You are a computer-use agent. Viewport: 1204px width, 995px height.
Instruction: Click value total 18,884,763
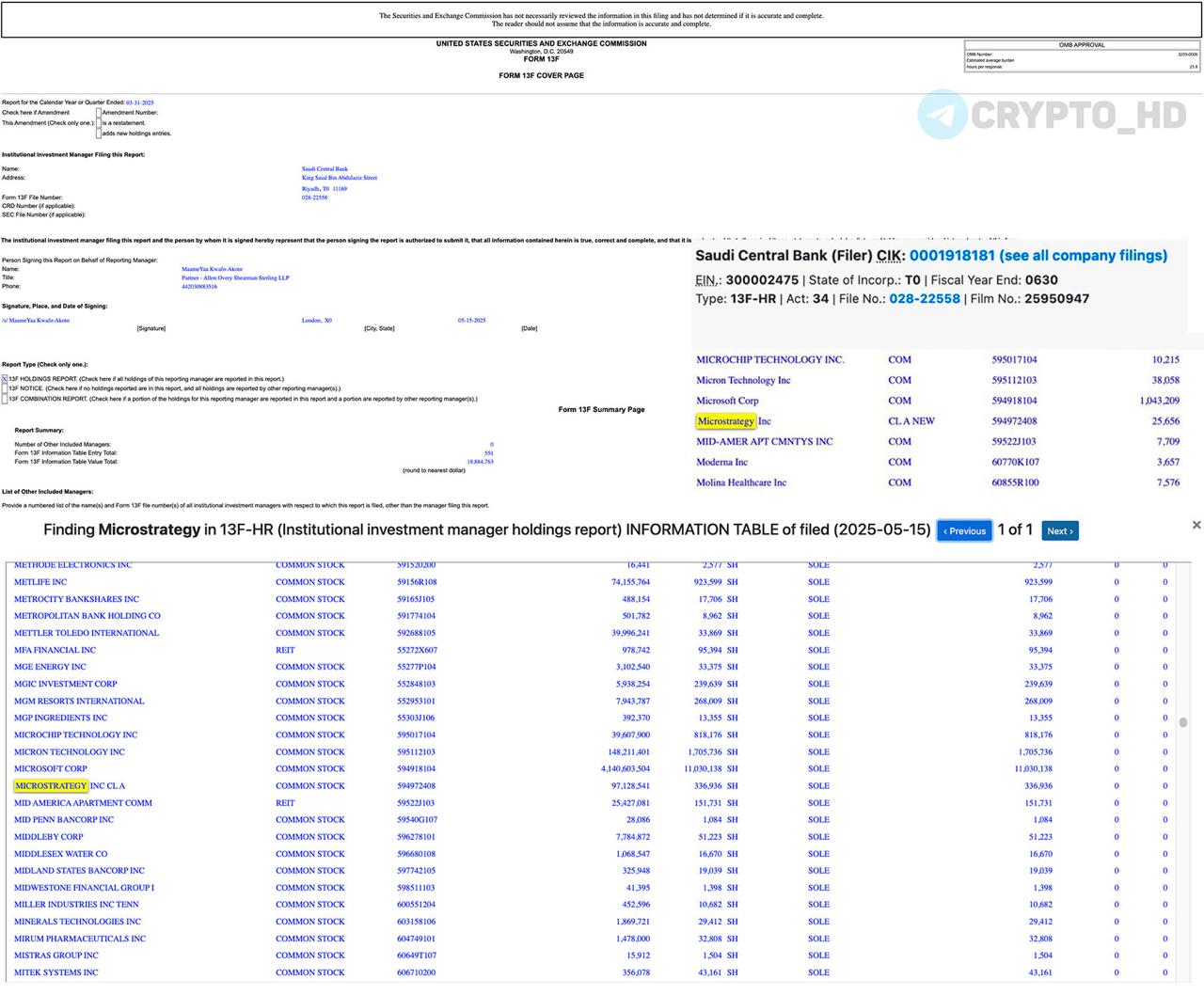coord(480,462)
